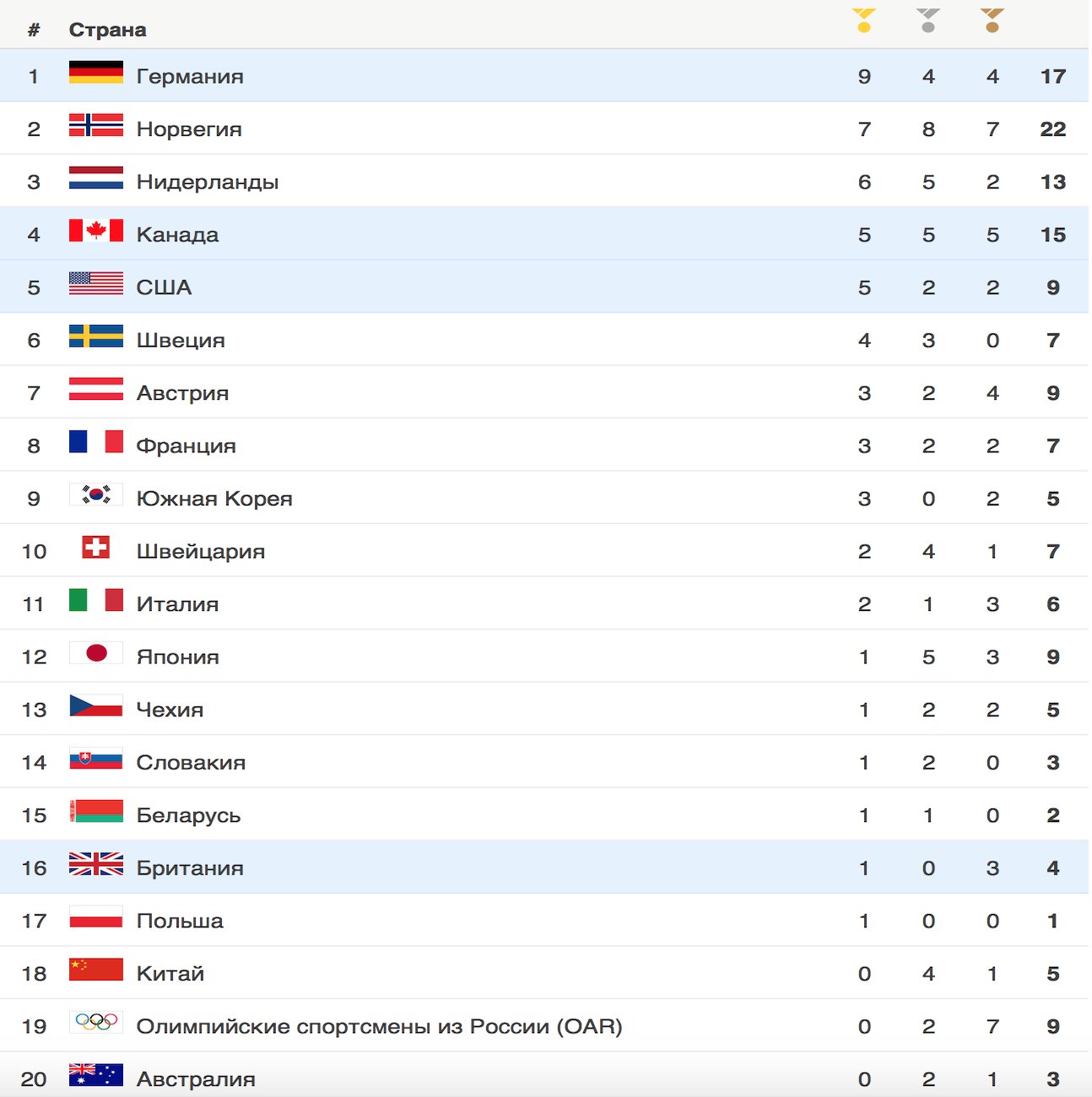Click the bronze medal column icon
The width and height of the screenshot is (1092, 1097).
pyautogui.click(x=992, y=20)
